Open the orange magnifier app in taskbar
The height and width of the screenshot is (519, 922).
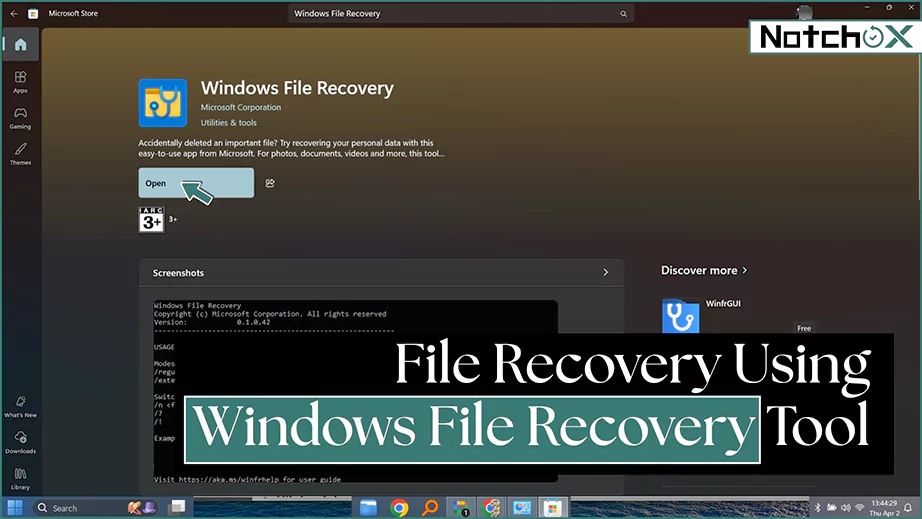click(x=430, y=507)
